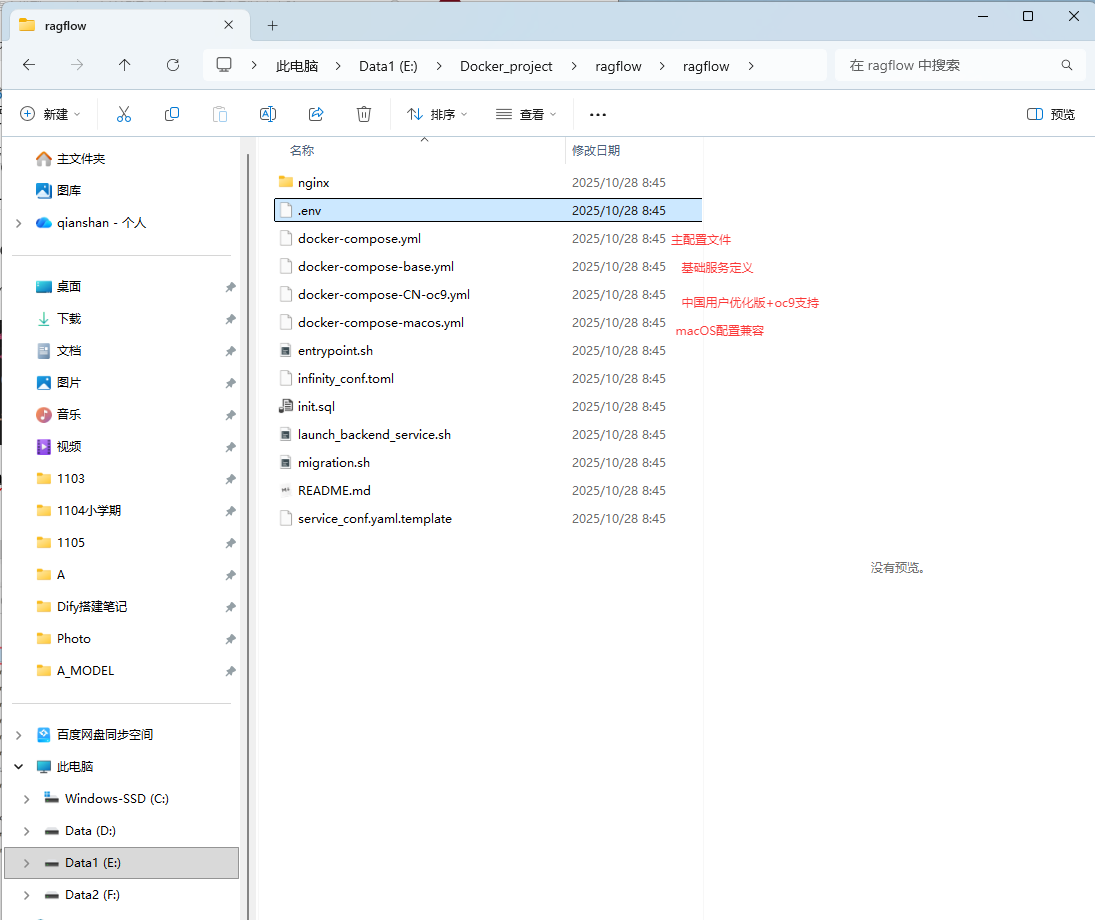Click the ragflow tab title
1095x920 pixels.
[x=66, y=26]
